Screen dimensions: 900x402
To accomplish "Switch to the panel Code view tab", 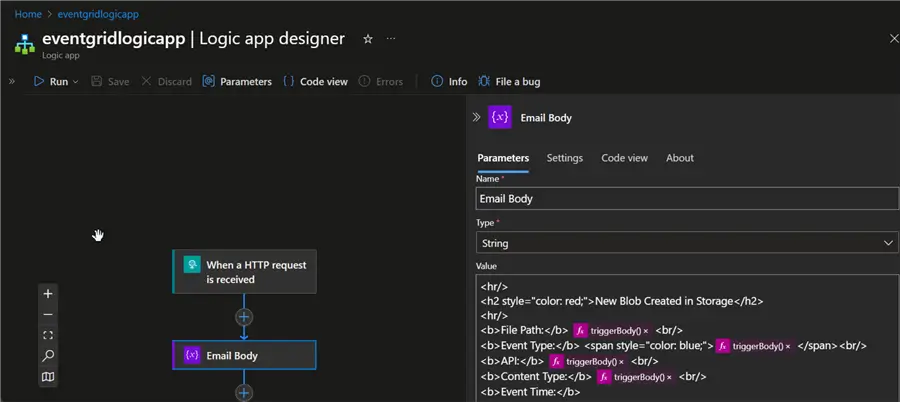I will tap(624, 158).
